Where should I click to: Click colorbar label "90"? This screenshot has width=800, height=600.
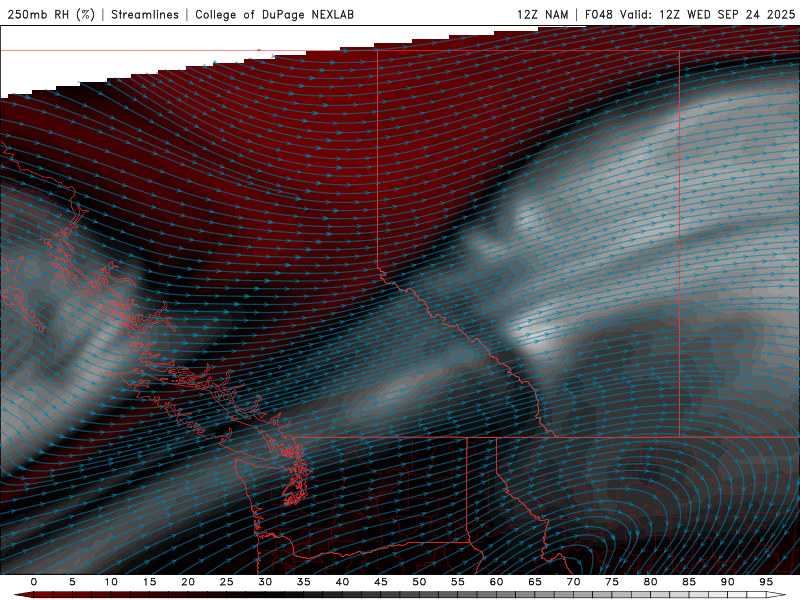pos(727,582)
